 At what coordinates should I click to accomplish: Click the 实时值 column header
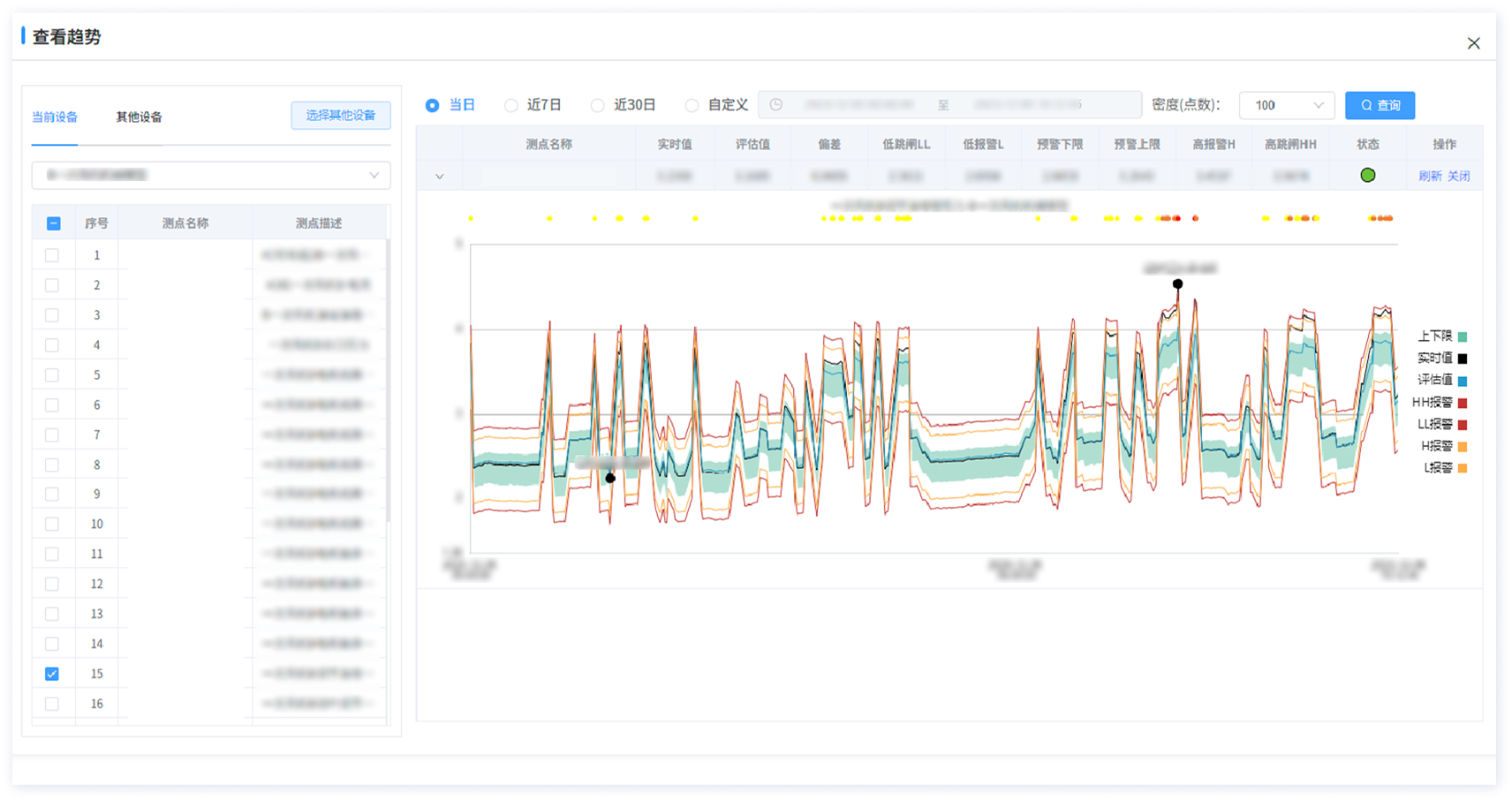pyautogui.click(x=675, y=144)
